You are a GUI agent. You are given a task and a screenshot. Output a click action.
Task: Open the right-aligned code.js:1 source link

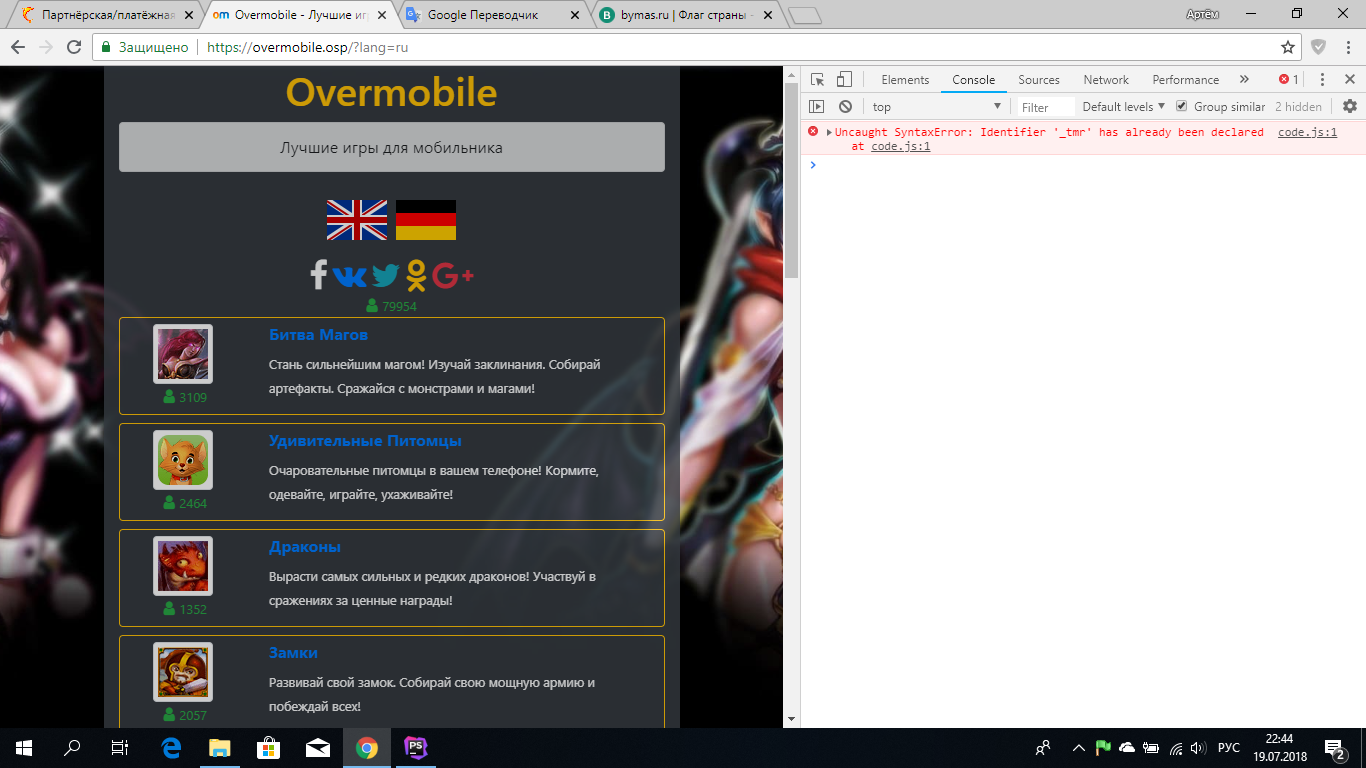(1307, 132)
